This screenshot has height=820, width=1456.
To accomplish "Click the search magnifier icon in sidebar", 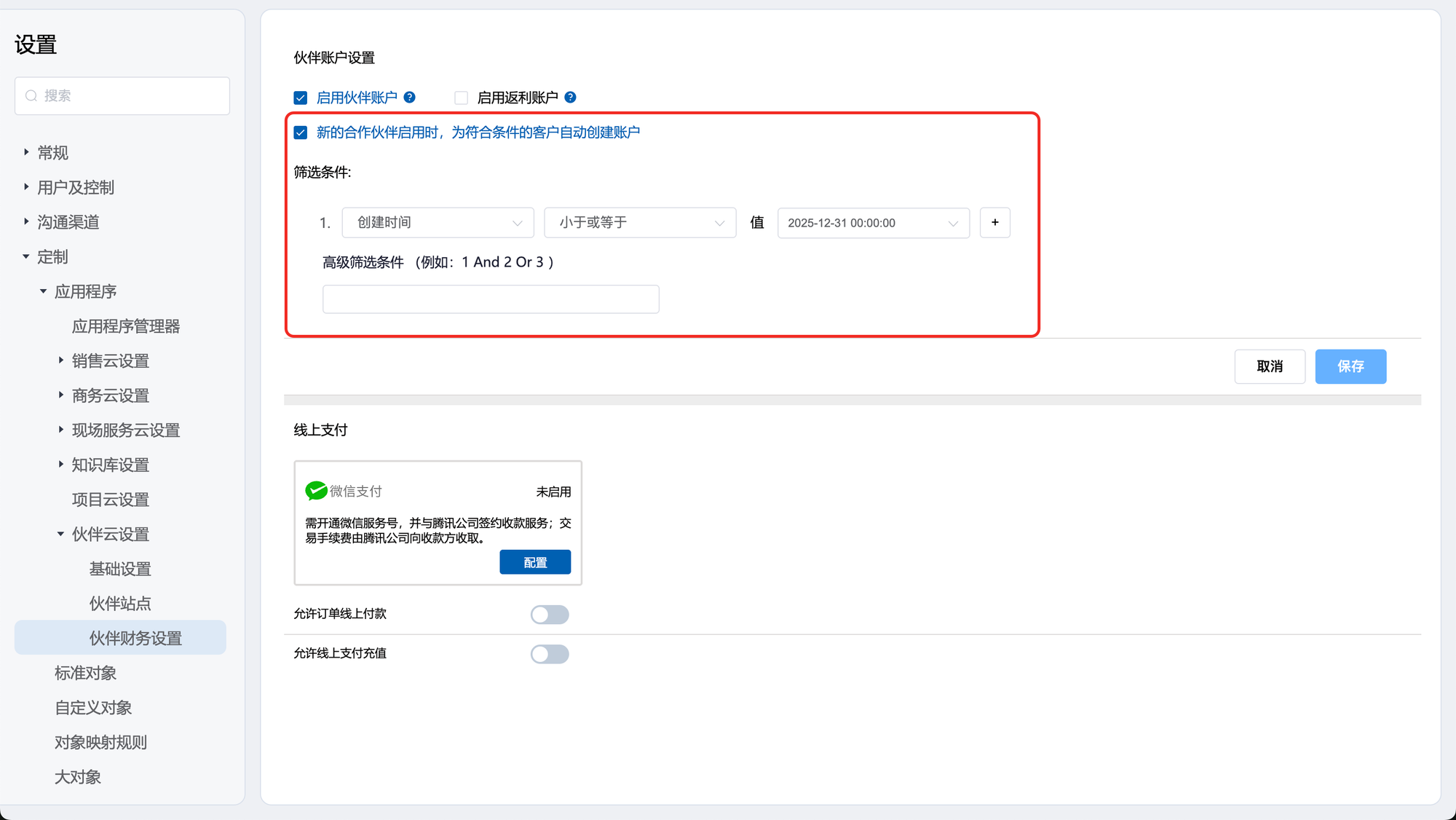I will [x=31, y=96].
